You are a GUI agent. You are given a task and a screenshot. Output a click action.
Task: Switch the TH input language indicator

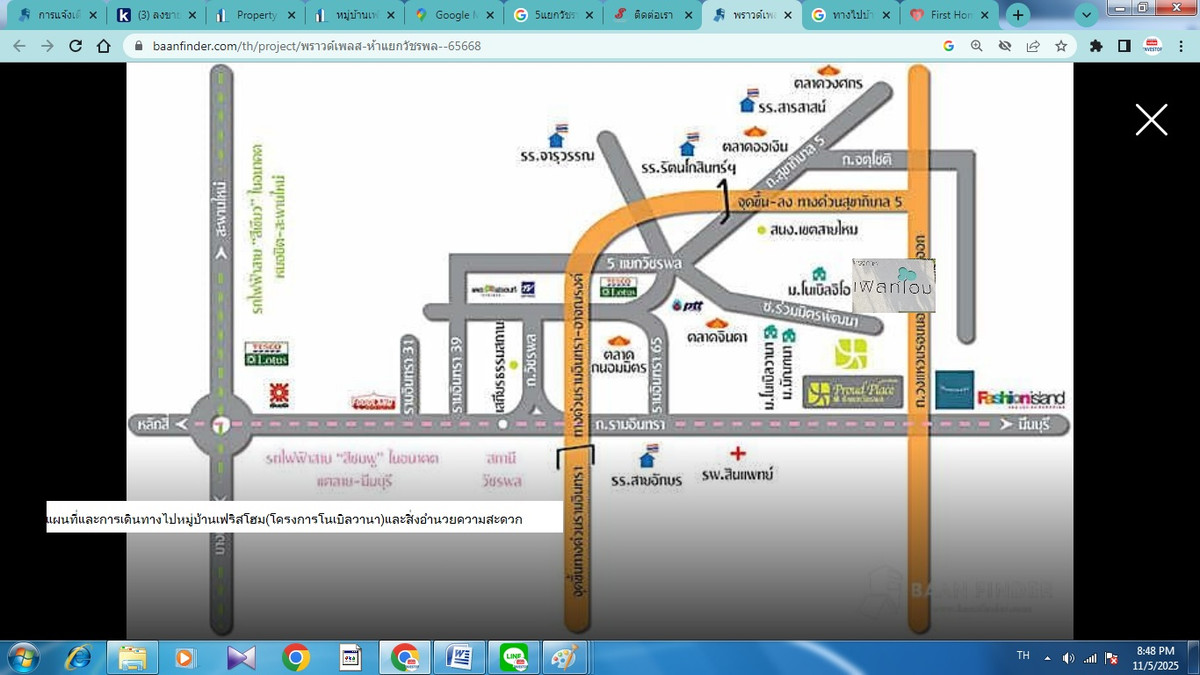point(1023,656)
